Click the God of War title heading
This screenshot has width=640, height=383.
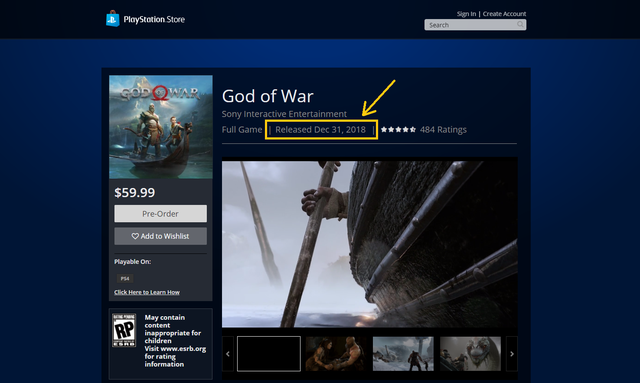268,96
